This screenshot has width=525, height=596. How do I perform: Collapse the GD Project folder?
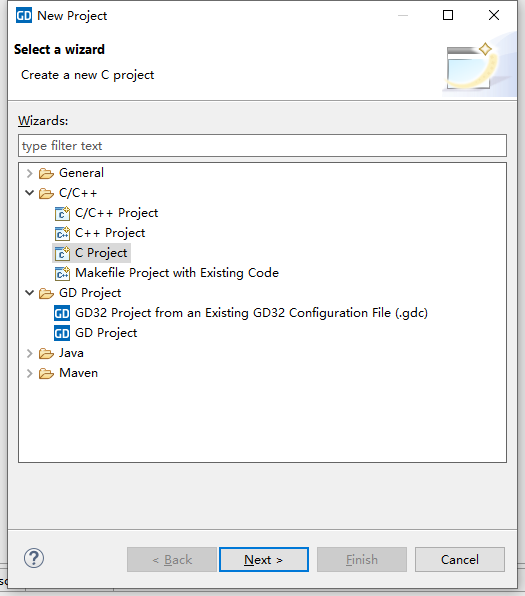pyautogui.click(x=29, y=293)
